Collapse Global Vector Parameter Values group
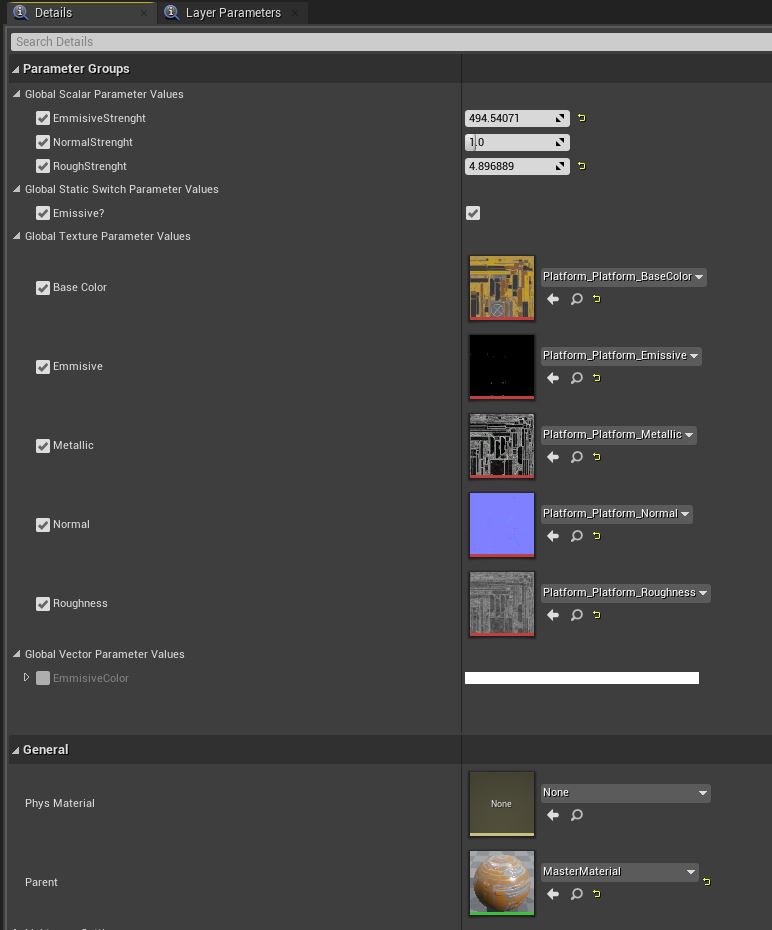Screen dimensions: 772x930 tap(17, 654)
